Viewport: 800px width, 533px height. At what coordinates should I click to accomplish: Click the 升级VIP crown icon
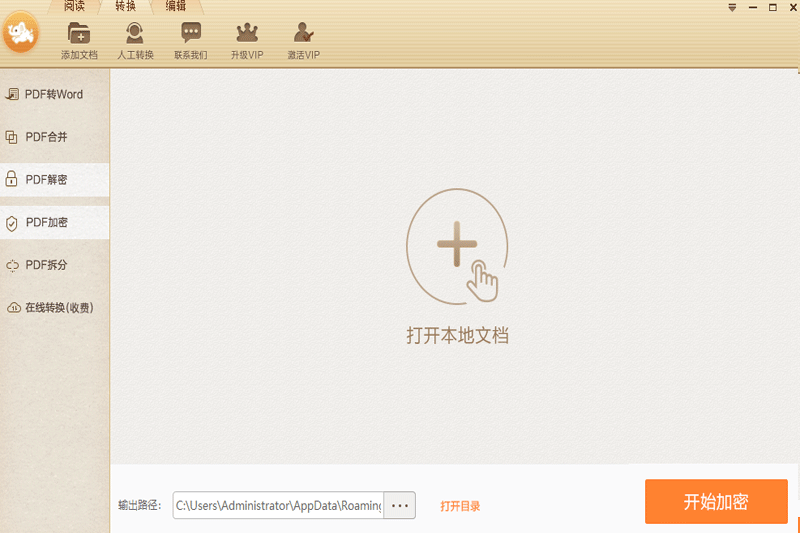coord(246,33)
